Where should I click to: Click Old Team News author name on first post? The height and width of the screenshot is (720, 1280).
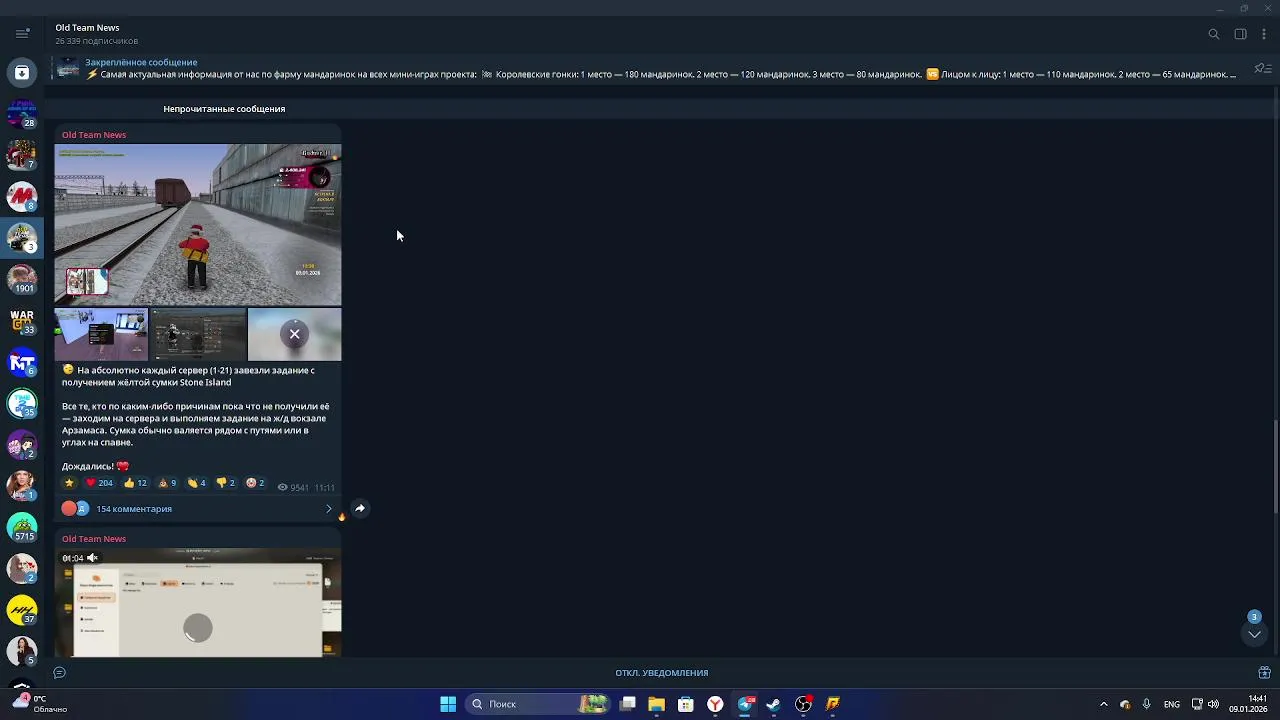94,135
